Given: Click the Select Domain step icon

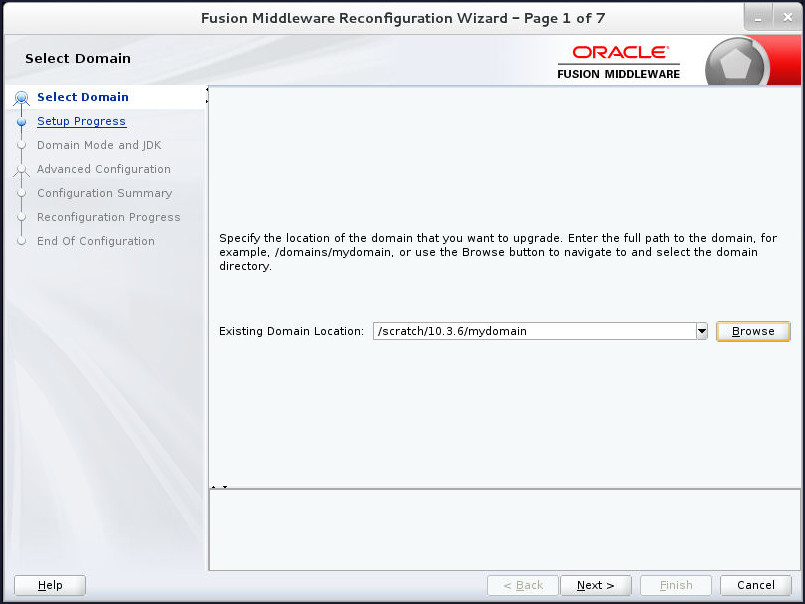Looking at the screenshot, I should (22, 98).
